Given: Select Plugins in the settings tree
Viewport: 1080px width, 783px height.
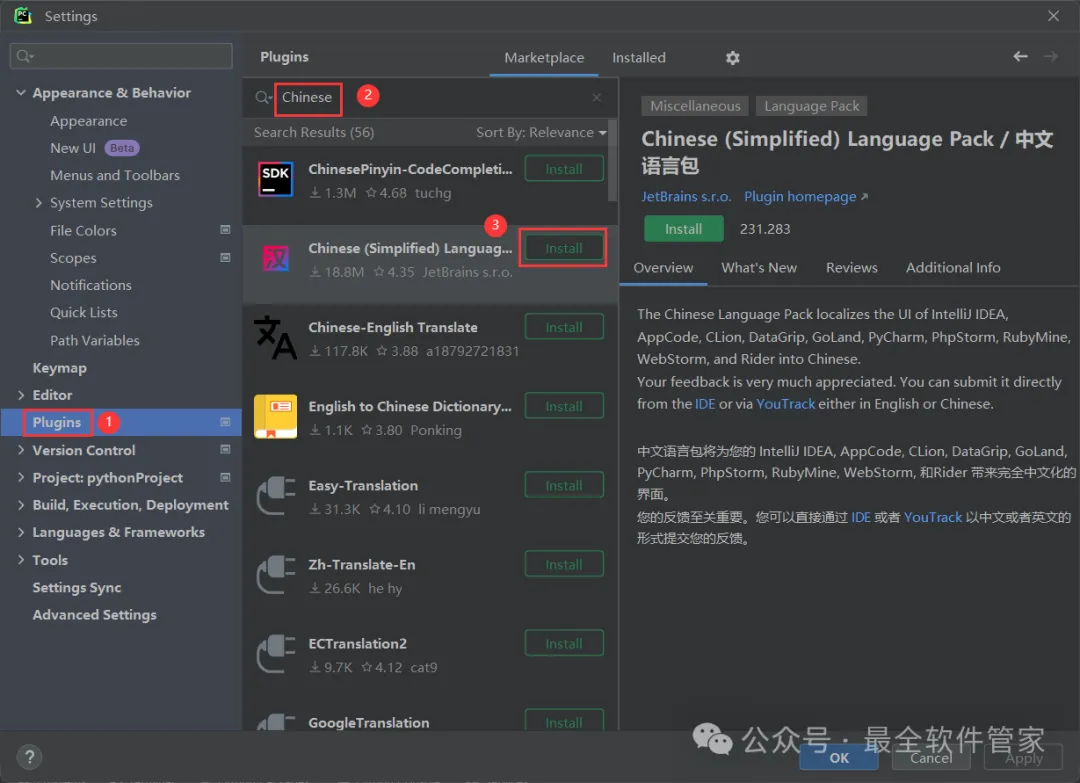Looking at the screenshot, I should pos(121,422).
